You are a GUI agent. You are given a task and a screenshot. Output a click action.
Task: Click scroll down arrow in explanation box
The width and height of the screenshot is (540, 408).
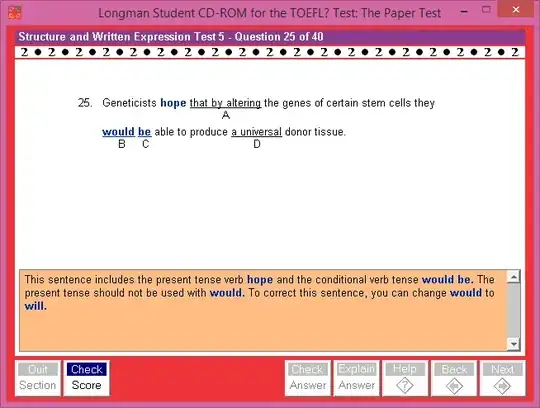pyautogui.click(x=513, y=344)
